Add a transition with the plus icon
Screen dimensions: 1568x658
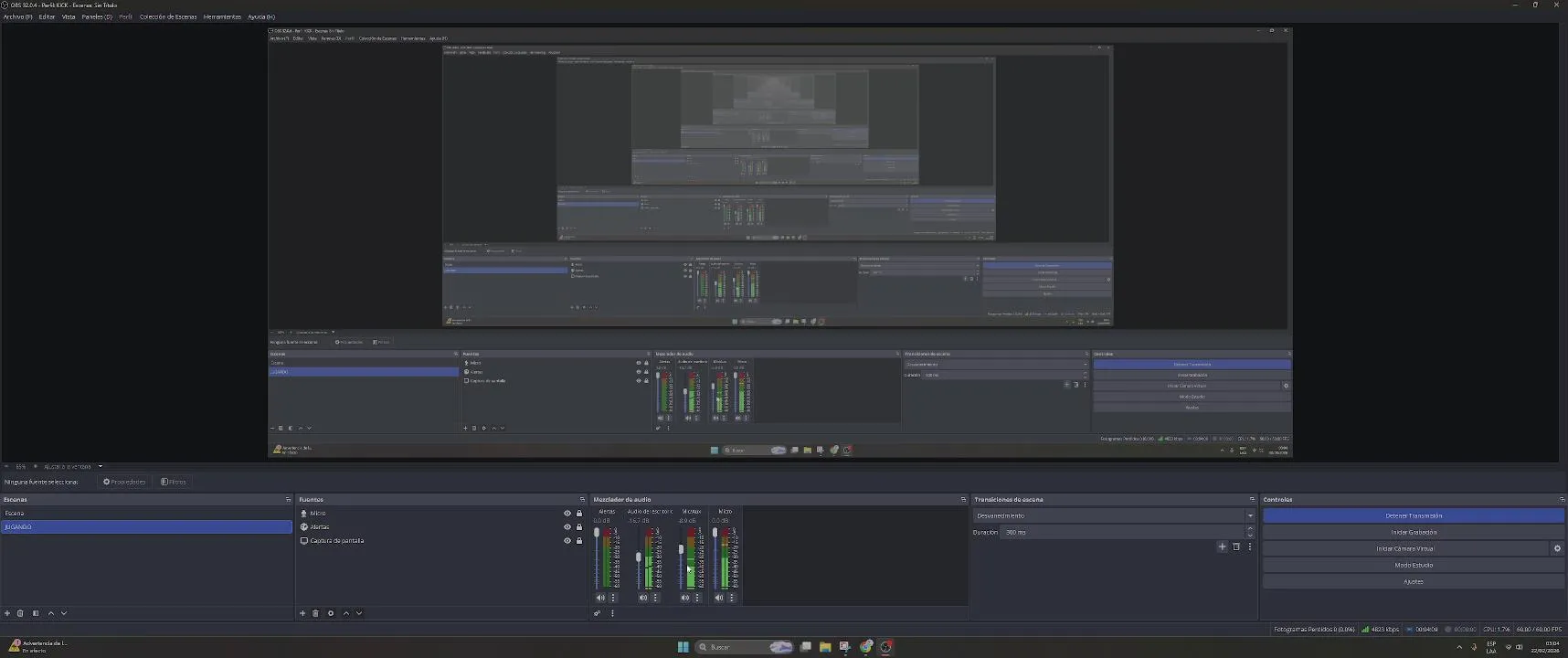tap(1223, 547)
